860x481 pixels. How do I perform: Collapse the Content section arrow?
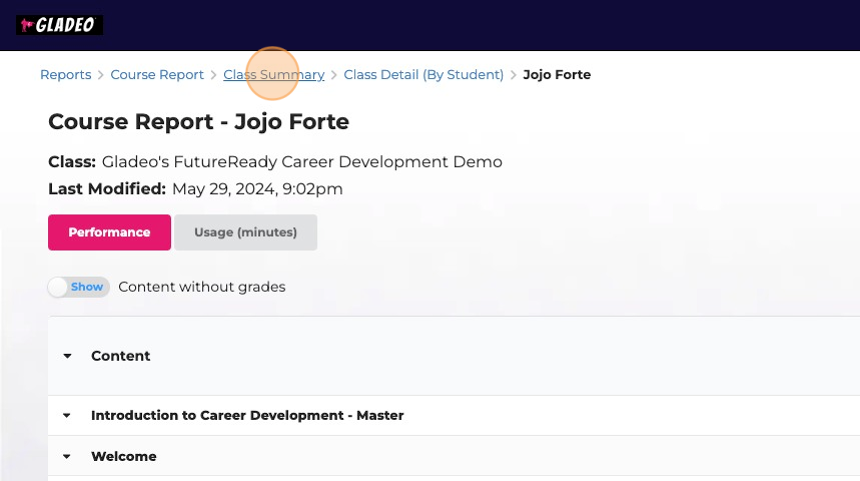click(67, 356)
